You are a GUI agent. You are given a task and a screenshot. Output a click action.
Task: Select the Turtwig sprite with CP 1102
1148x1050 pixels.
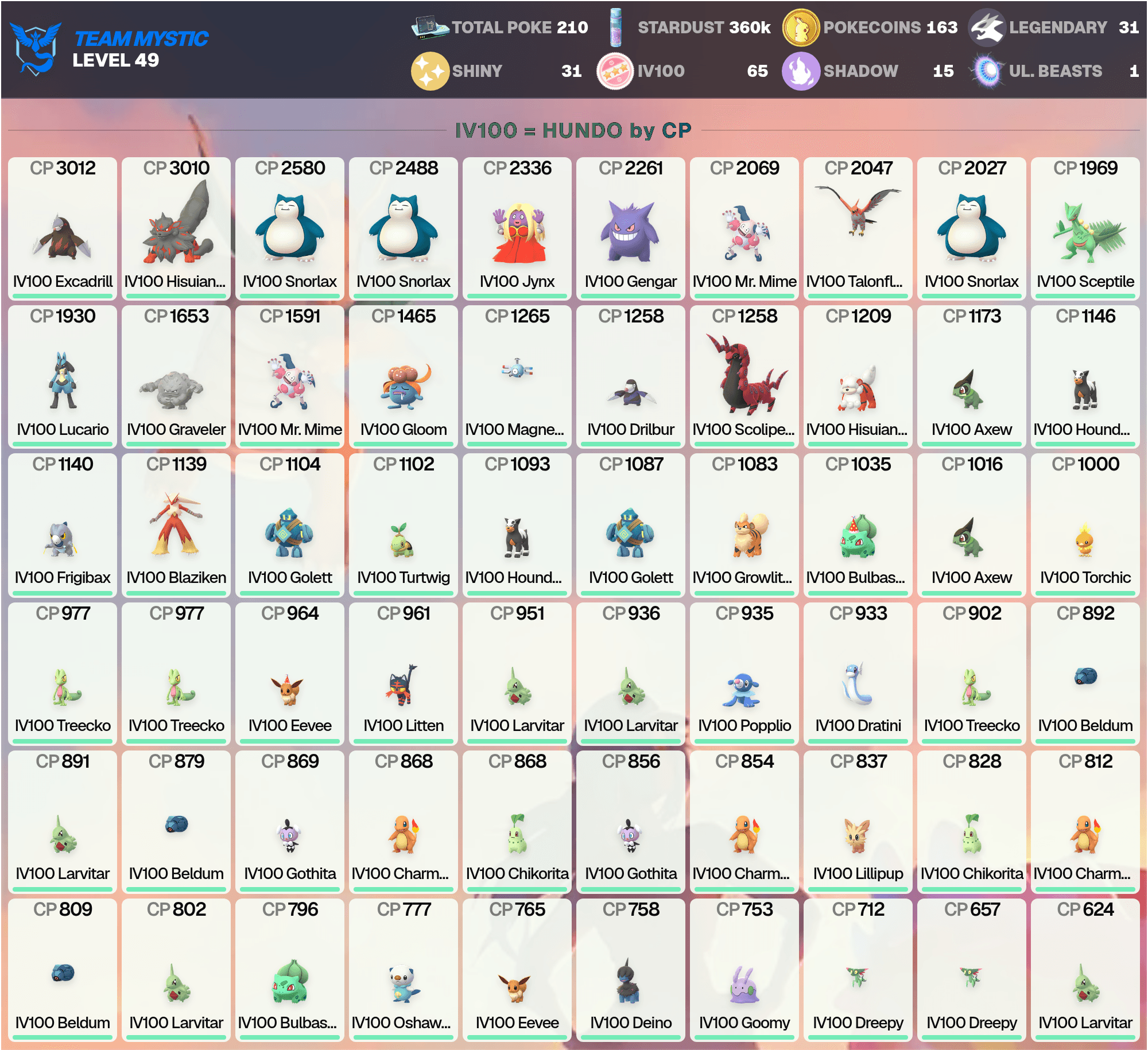[401, 540]
